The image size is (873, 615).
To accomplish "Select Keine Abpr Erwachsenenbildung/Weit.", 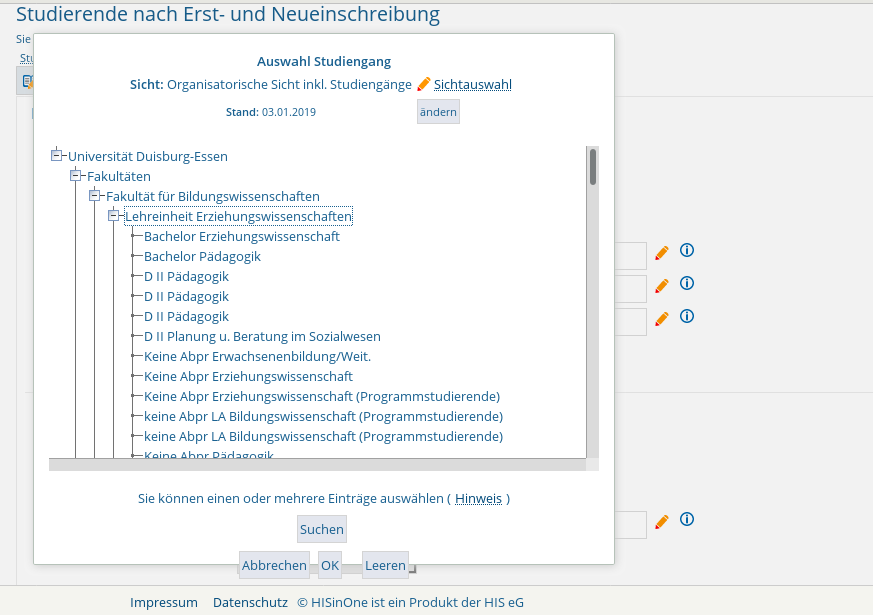I will point(257,357).
